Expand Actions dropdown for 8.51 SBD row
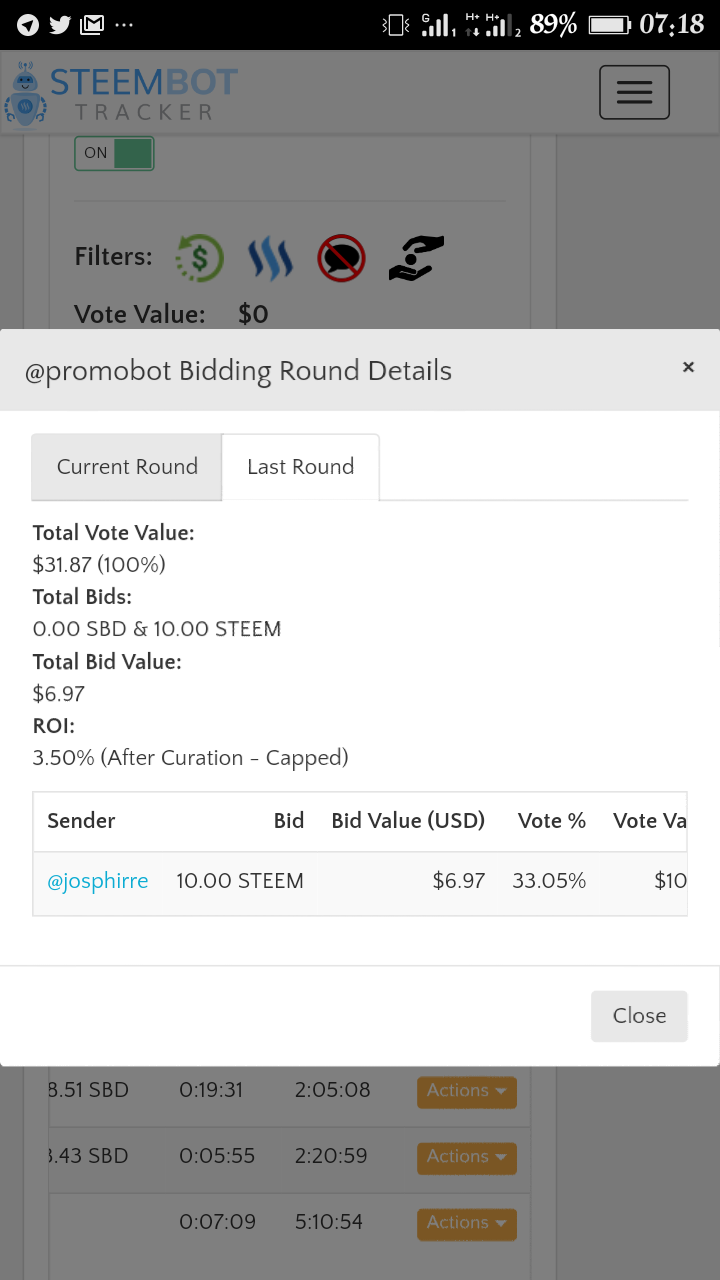Viewport: 720px width, 1280px height. [x=466, y=1091]
